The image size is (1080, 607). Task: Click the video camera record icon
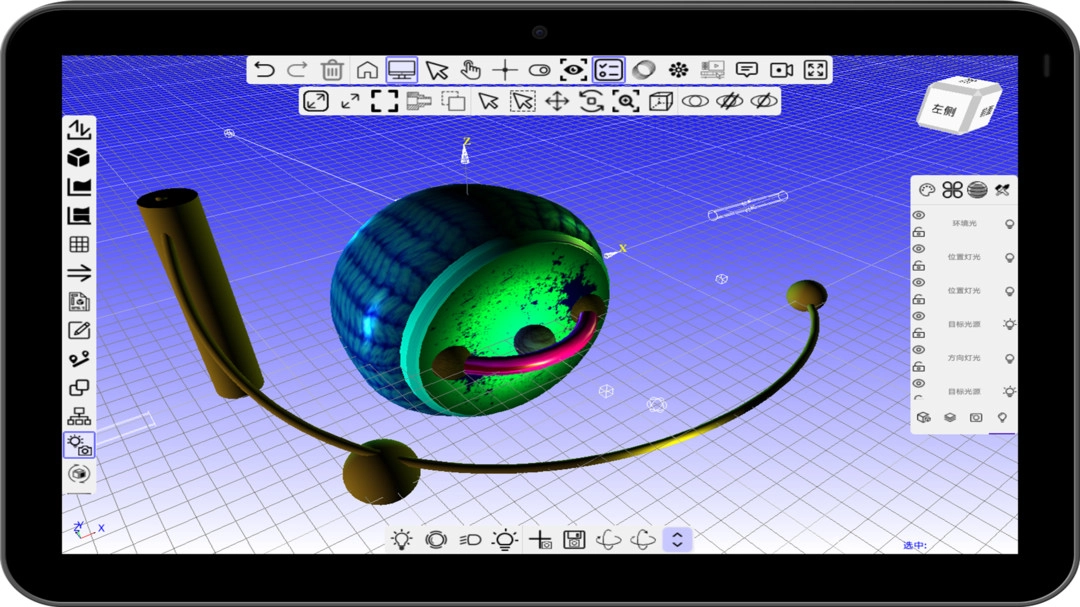point(781,70)
